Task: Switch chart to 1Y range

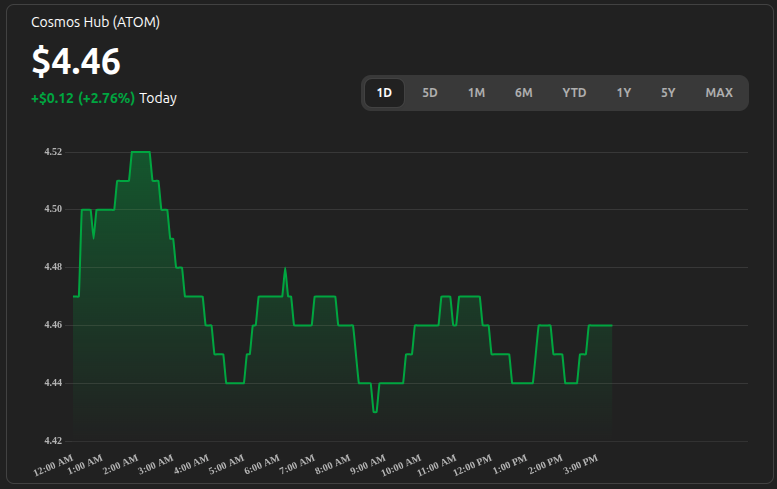Action: 623,93
